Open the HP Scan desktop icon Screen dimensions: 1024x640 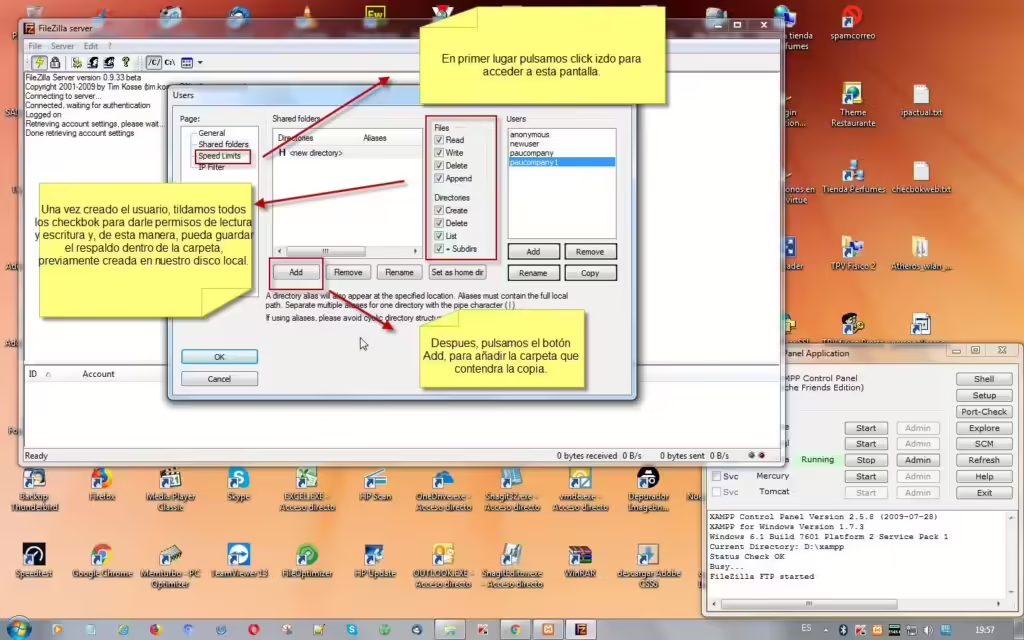[x=376, y=484]
